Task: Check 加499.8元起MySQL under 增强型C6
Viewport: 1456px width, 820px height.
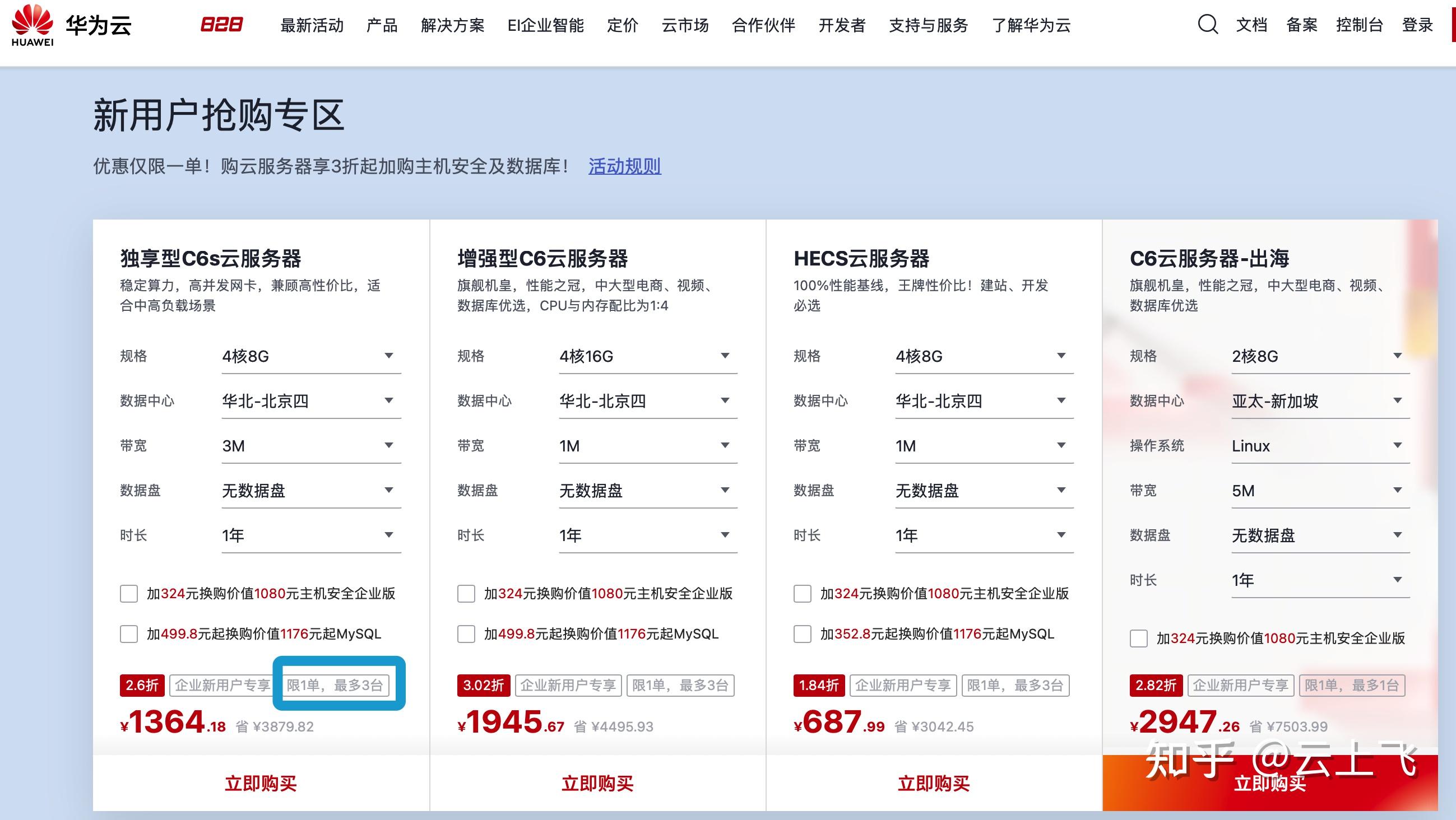Action: tap(466, 633)
